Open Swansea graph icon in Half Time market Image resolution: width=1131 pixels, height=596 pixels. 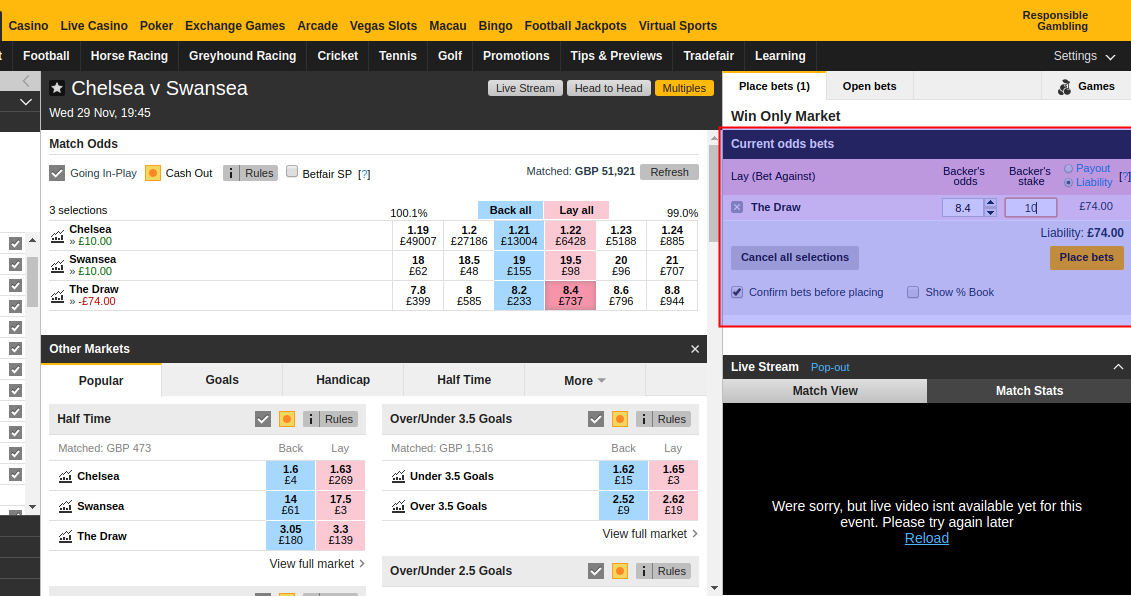[x=66, y=507]
